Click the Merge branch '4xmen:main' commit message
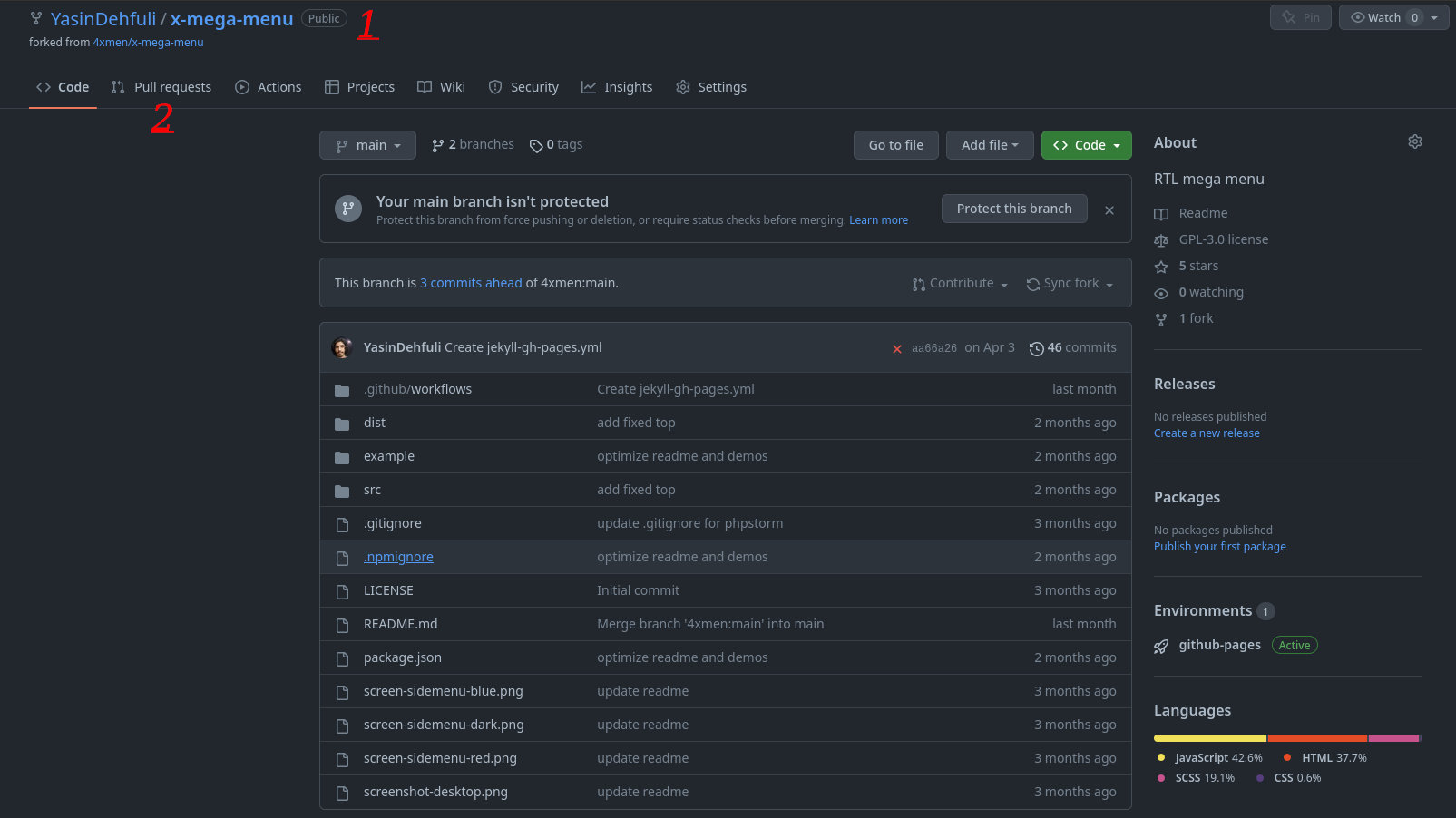 tap(710, 624)
